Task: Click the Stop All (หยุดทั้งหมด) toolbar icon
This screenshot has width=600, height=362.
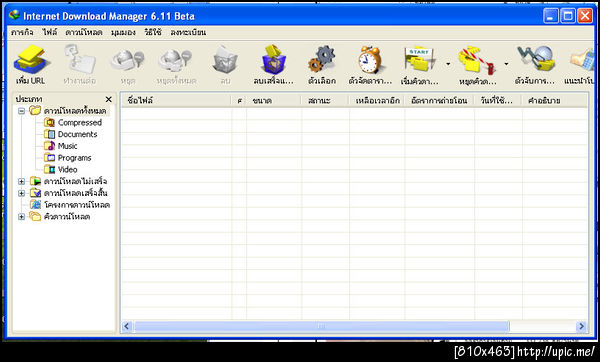Action: pyautogui.click(x=175, y=60)
